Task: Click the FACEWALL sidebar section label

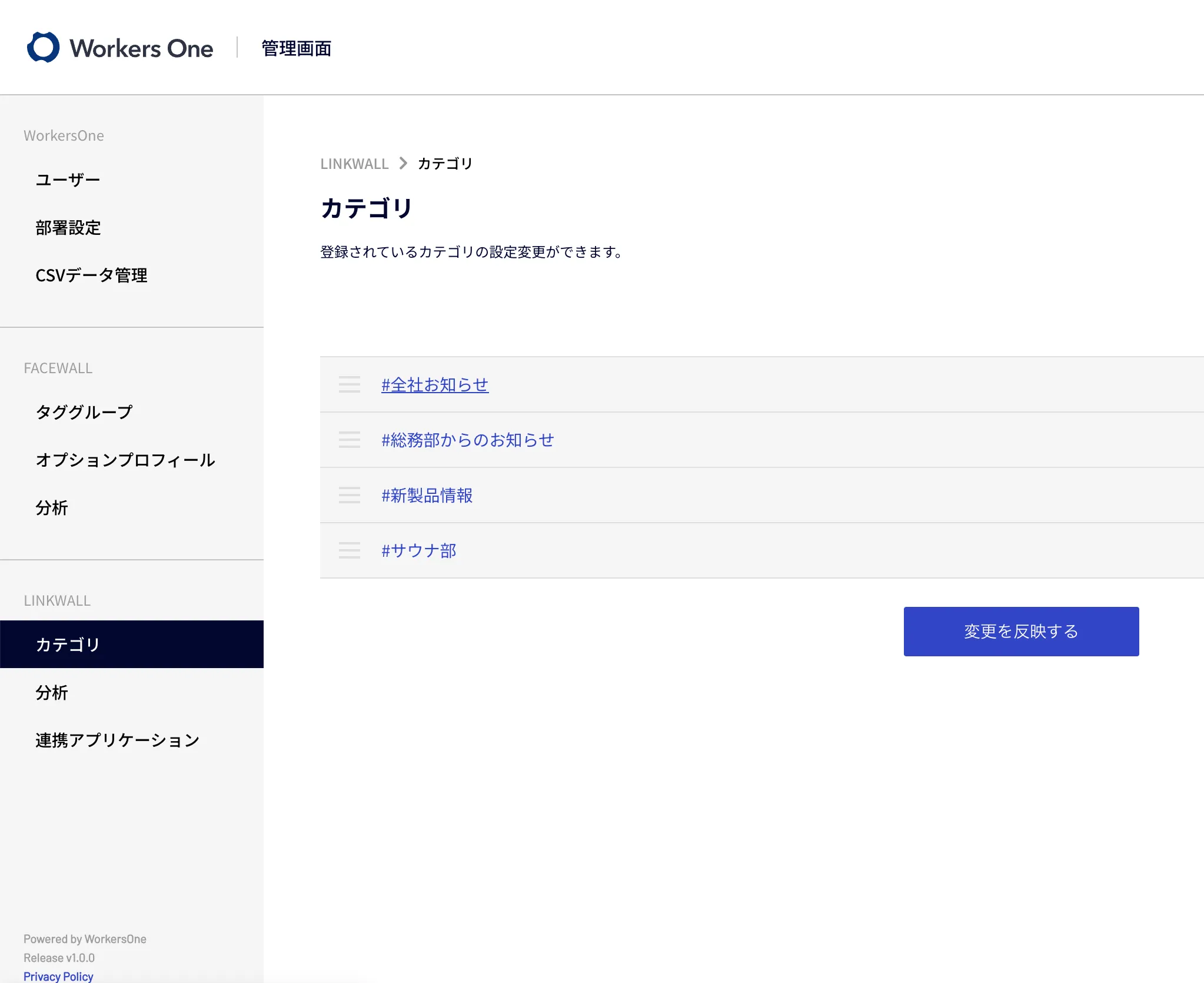Action: pyautogui.click(x=58, y=368)
